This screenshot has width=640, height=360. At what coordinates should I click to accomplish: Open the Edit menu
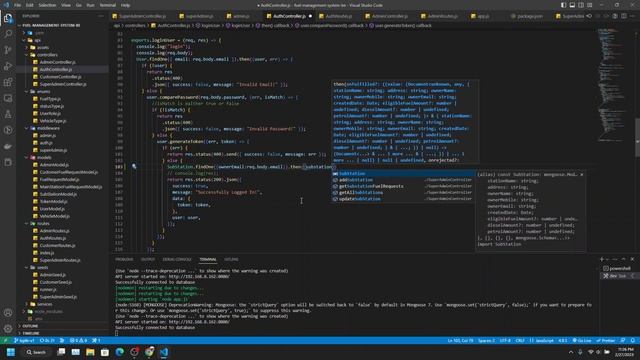pyautogui.click(x=30, y=5)
